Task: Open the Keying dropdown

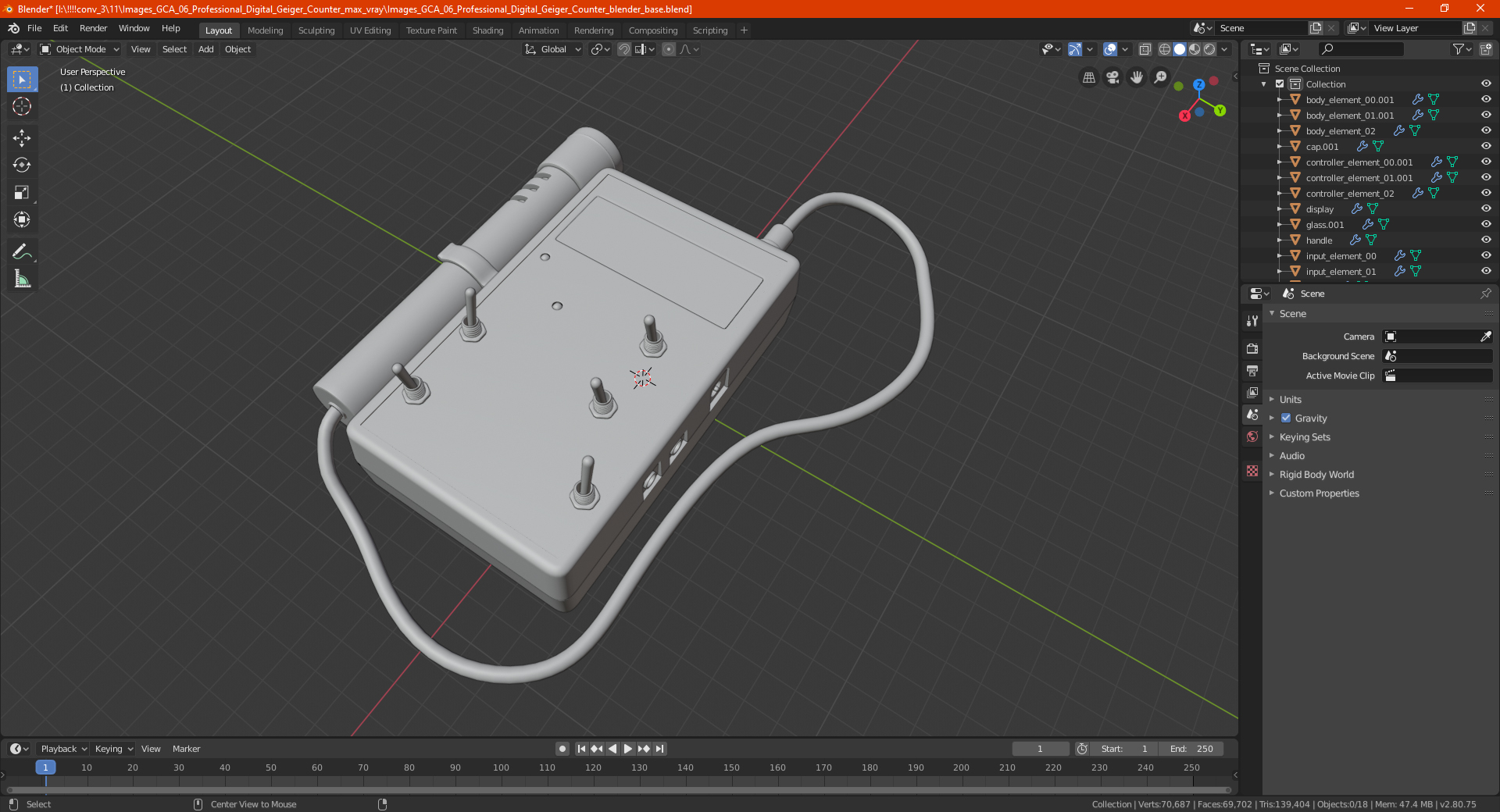Action: pos(114,749)
